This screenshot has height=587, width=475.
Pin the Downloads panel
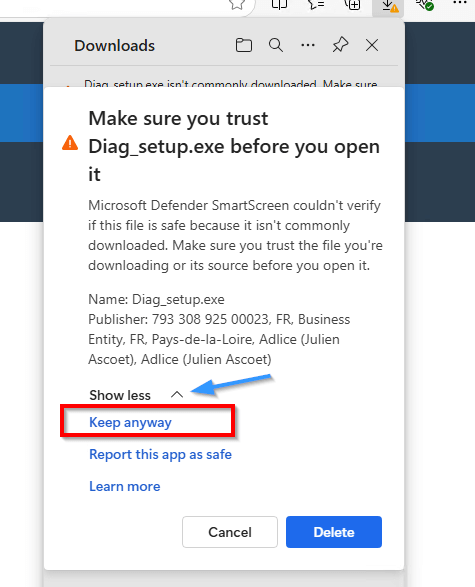click(x=340, y=45)
